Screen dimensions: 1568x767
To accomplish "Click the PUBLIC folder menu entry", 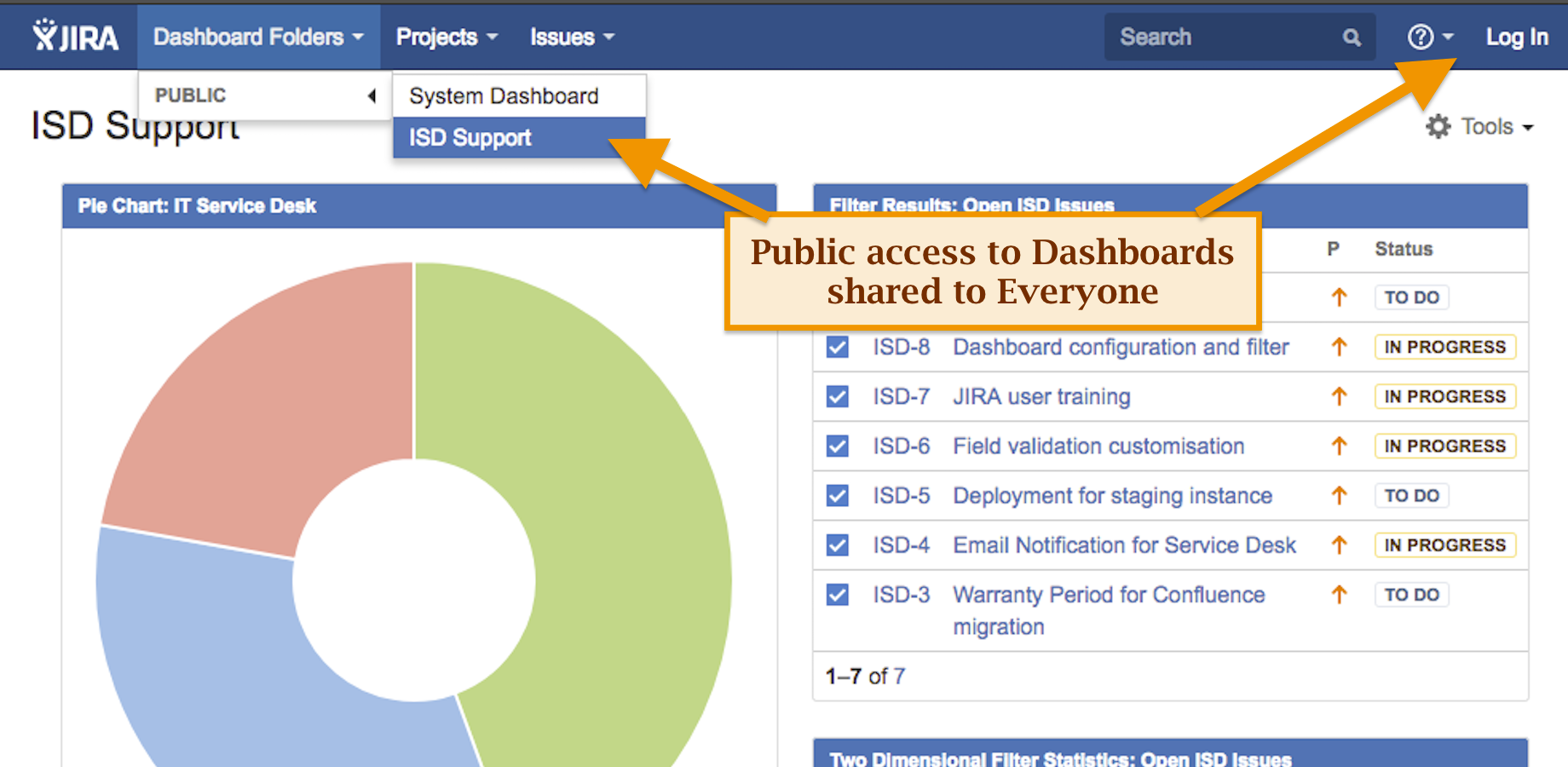I will 264,95.
